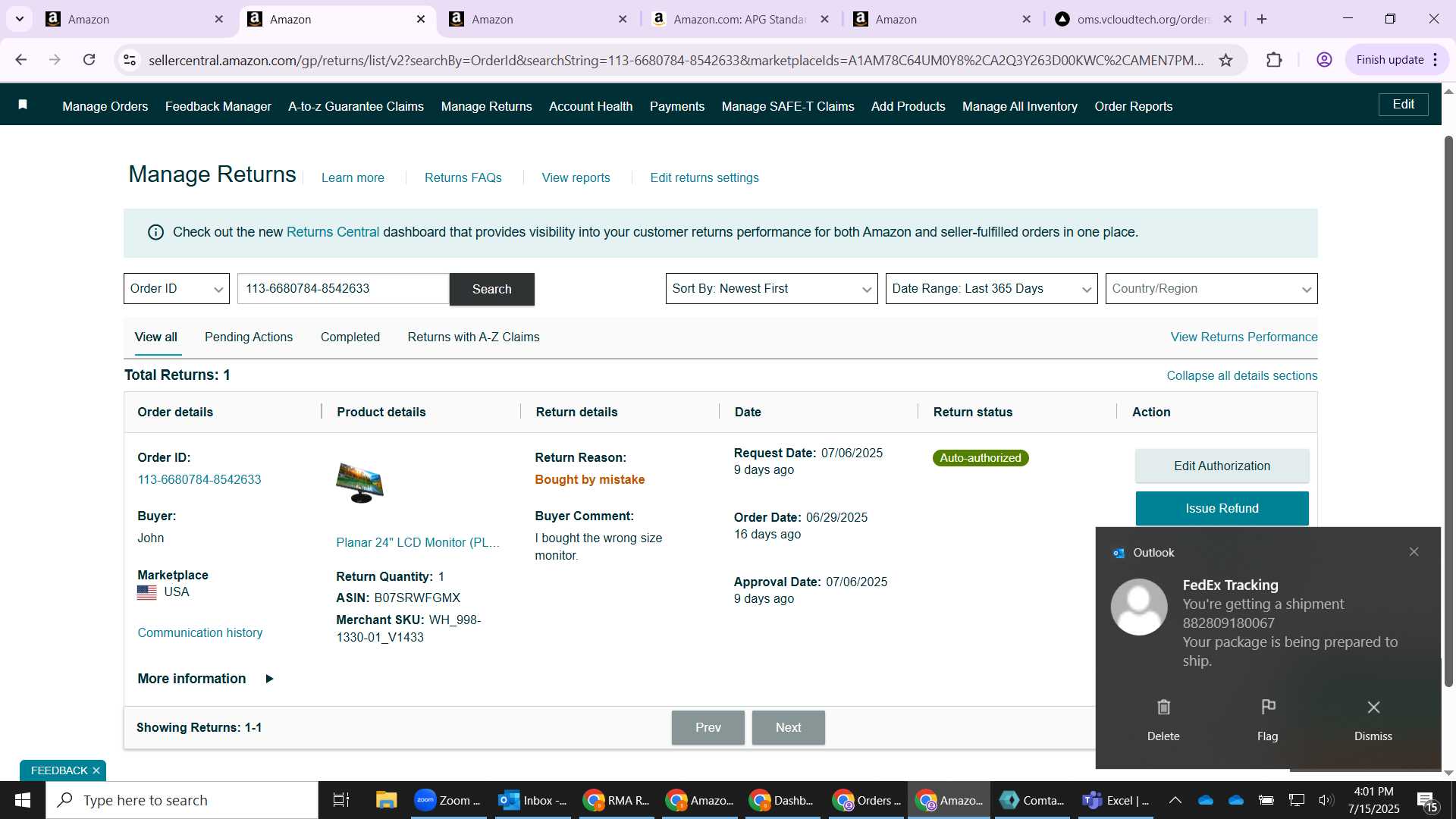Open the Order ID search type dropdown
This screenshot has width=1456, height=819.
[177, 289]
